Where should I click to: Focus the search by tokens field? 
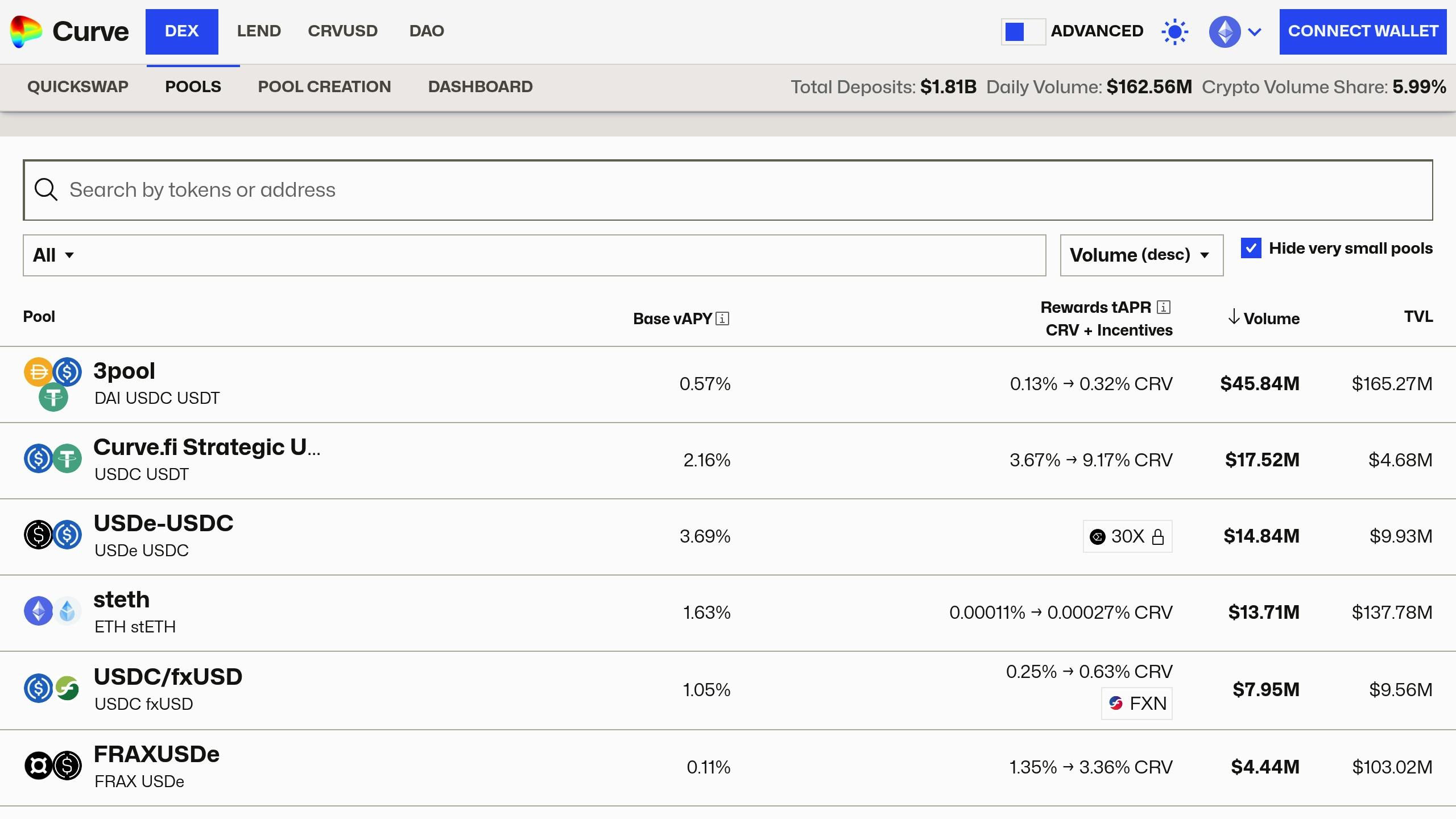(x=727, y=190)
